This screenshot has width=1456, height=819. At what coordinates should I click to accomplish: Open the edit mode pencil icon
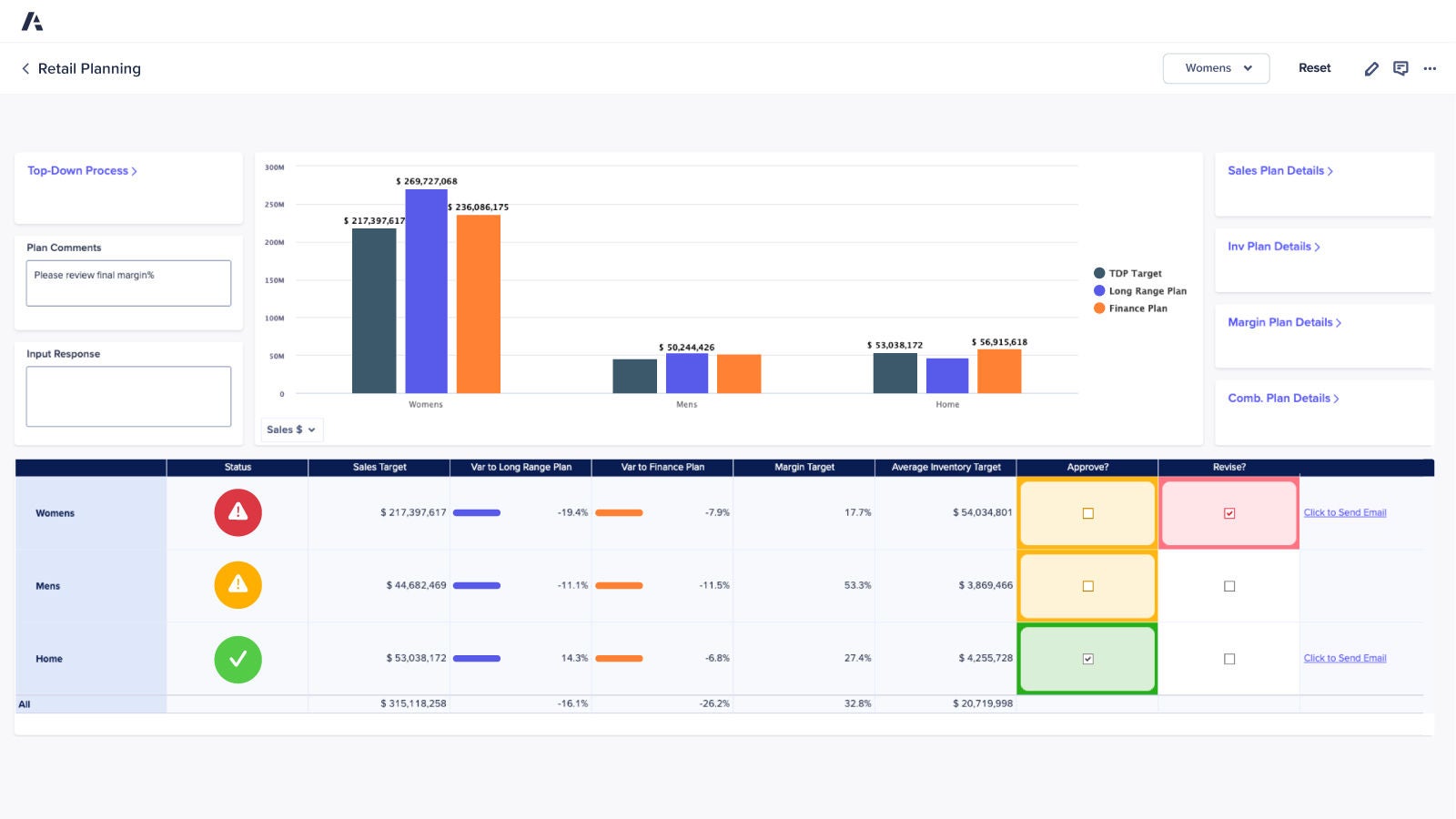tap(1371, 68)
